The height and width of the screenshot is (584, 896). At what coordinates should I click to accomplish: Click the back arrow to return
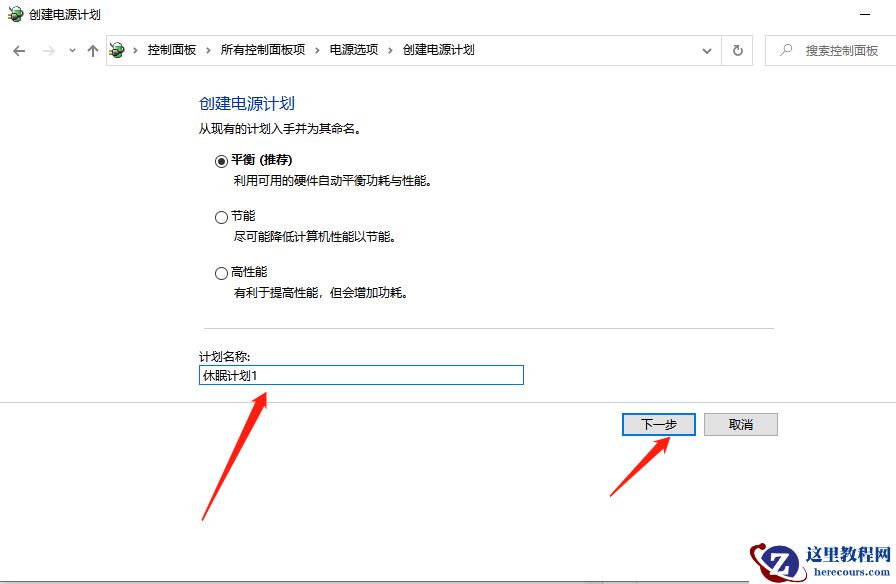coord(18,50)
